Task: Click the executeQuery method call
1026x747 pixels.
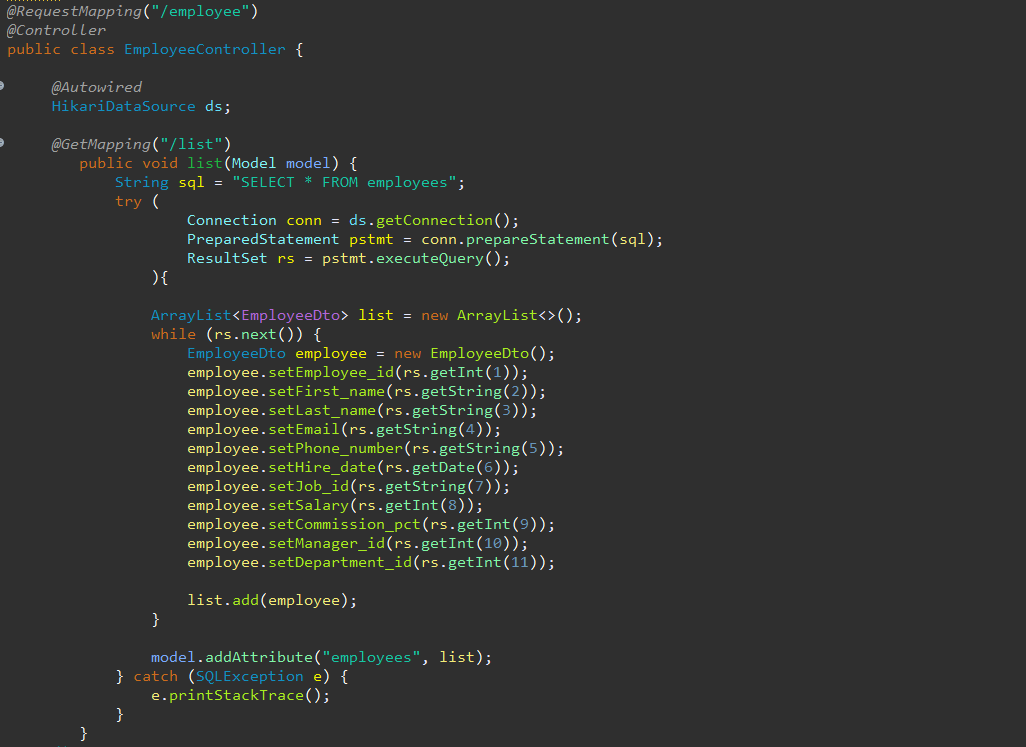Action: [429, 258]
